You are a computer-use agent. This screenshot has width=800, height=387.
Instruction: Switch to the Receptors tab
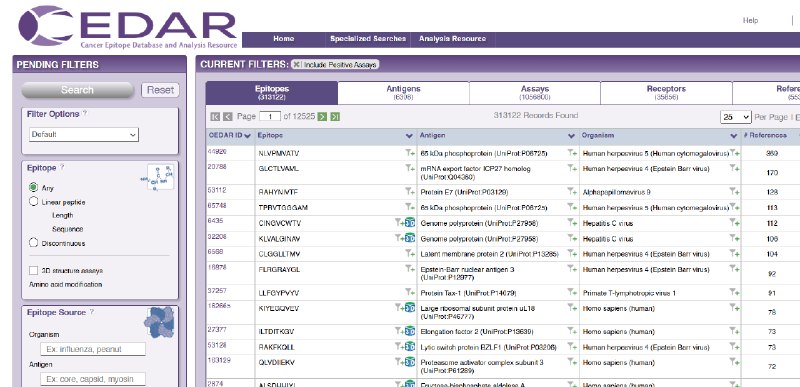click(x=666, y=92)
